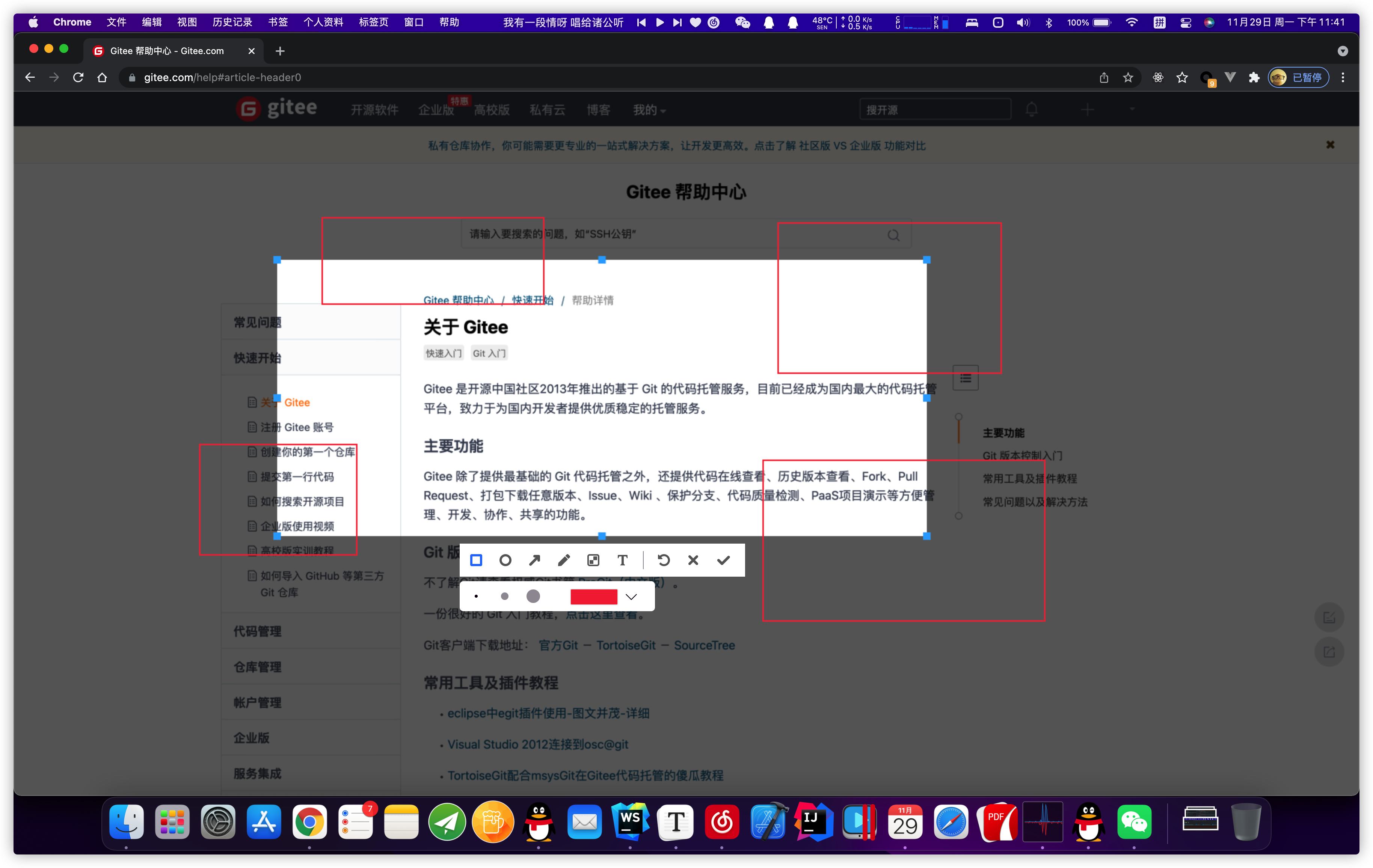Close the enterprise promo banner
Image resolution: width=1373 pixels, height=868 pixels.
click(x=1330, y=145)
